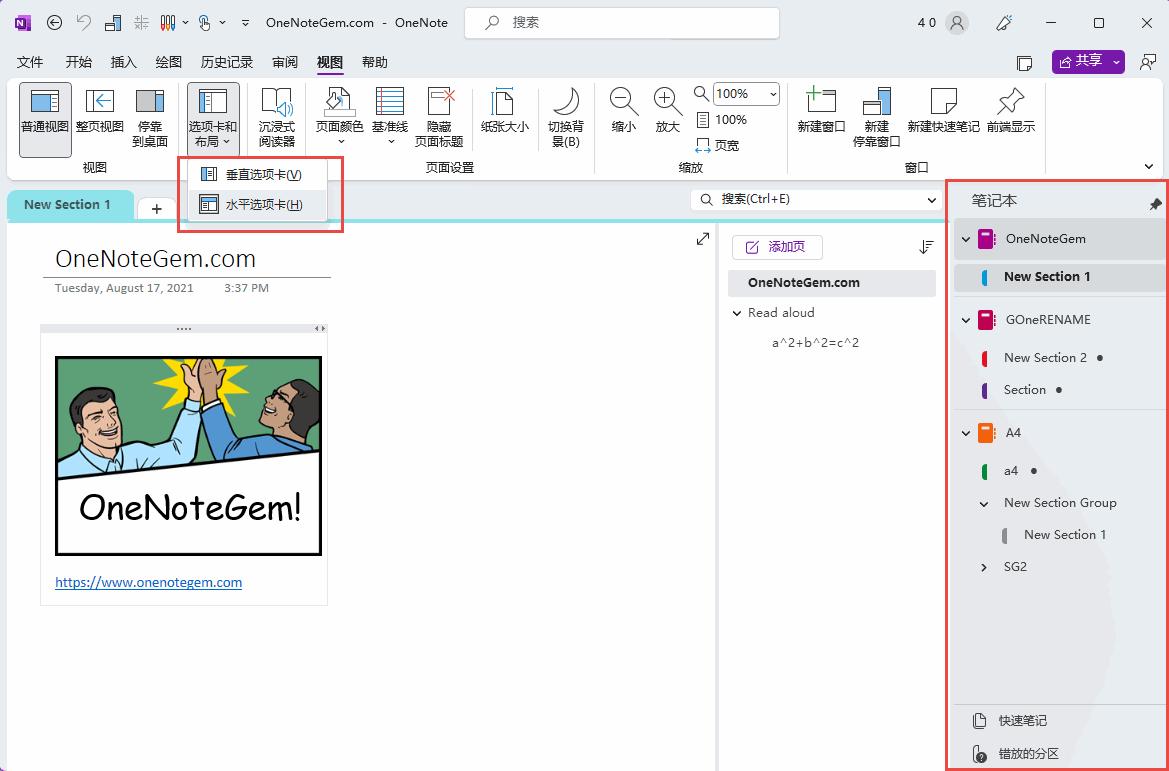Click the OneNoteGem cartoon image
The image size is (1169, 771).
point(189,456)
